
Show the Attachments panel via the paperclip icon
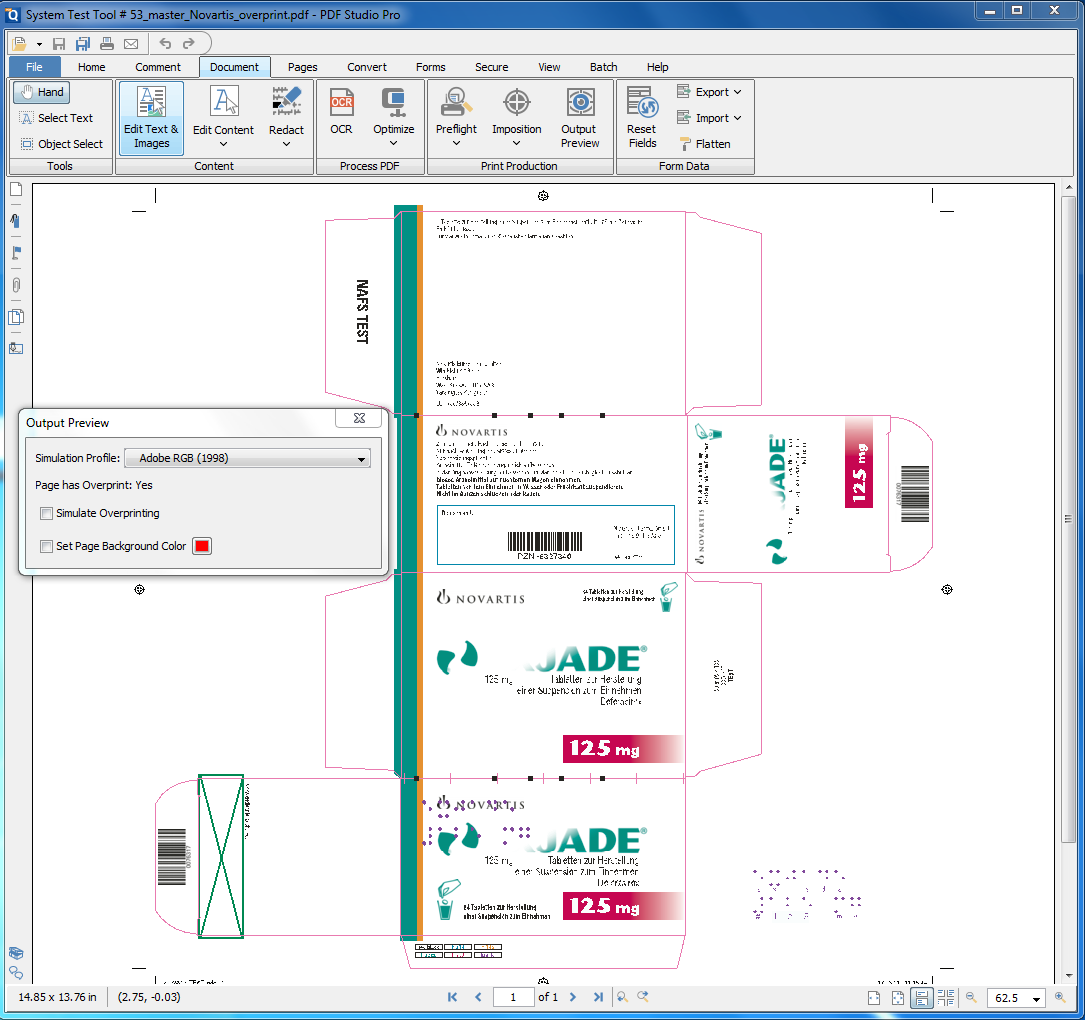pyautogui.click(x=15, y=286)
